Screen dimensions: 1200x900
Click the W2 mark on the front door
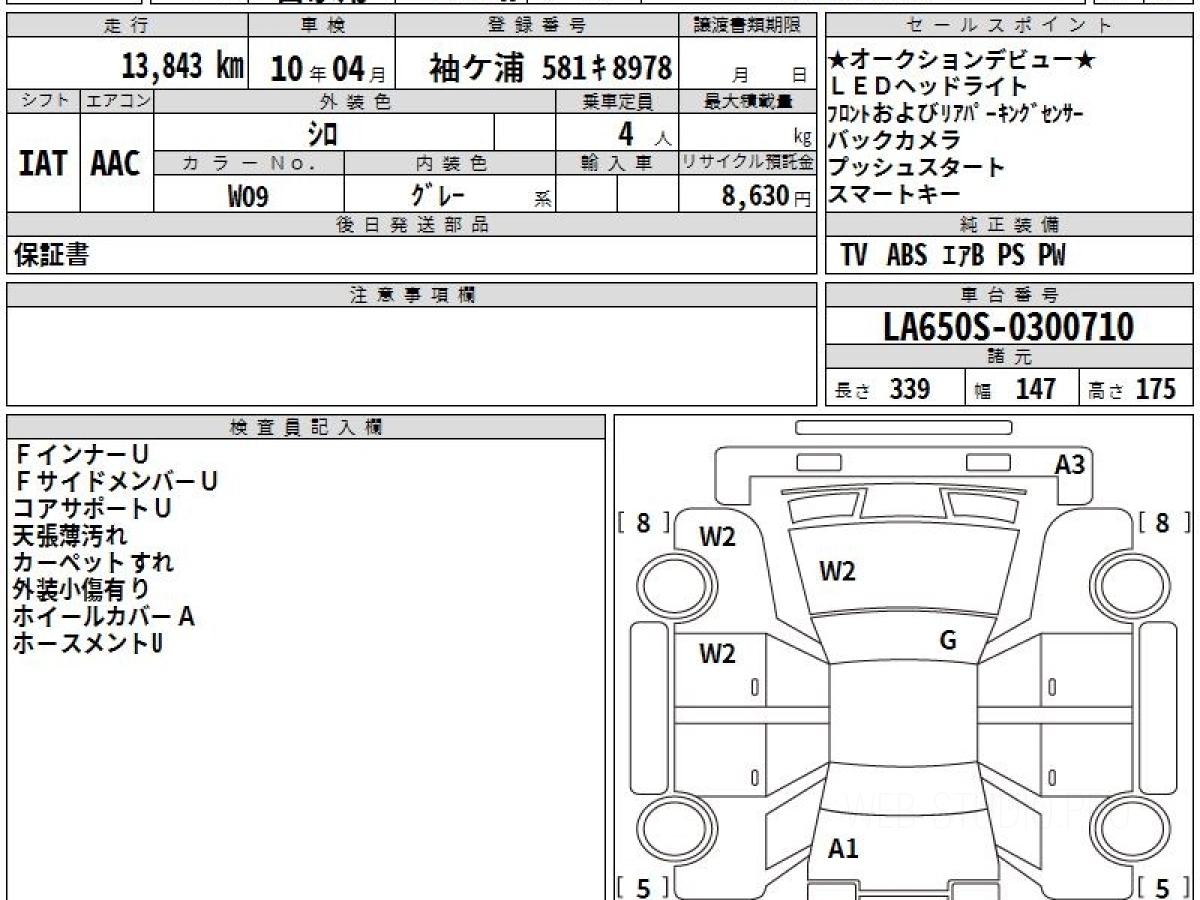(717, 654)
